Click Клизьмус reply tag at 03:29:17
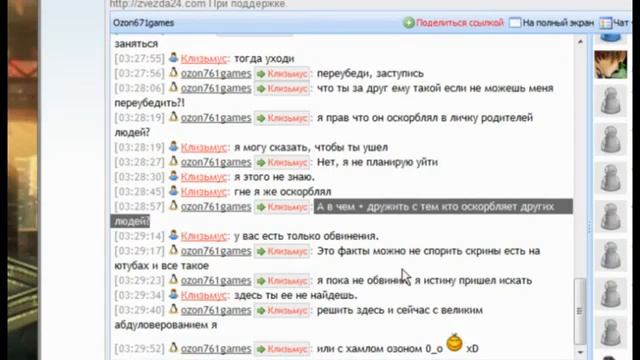This screenshot has height=360, width=640. [x=282, y=251]
